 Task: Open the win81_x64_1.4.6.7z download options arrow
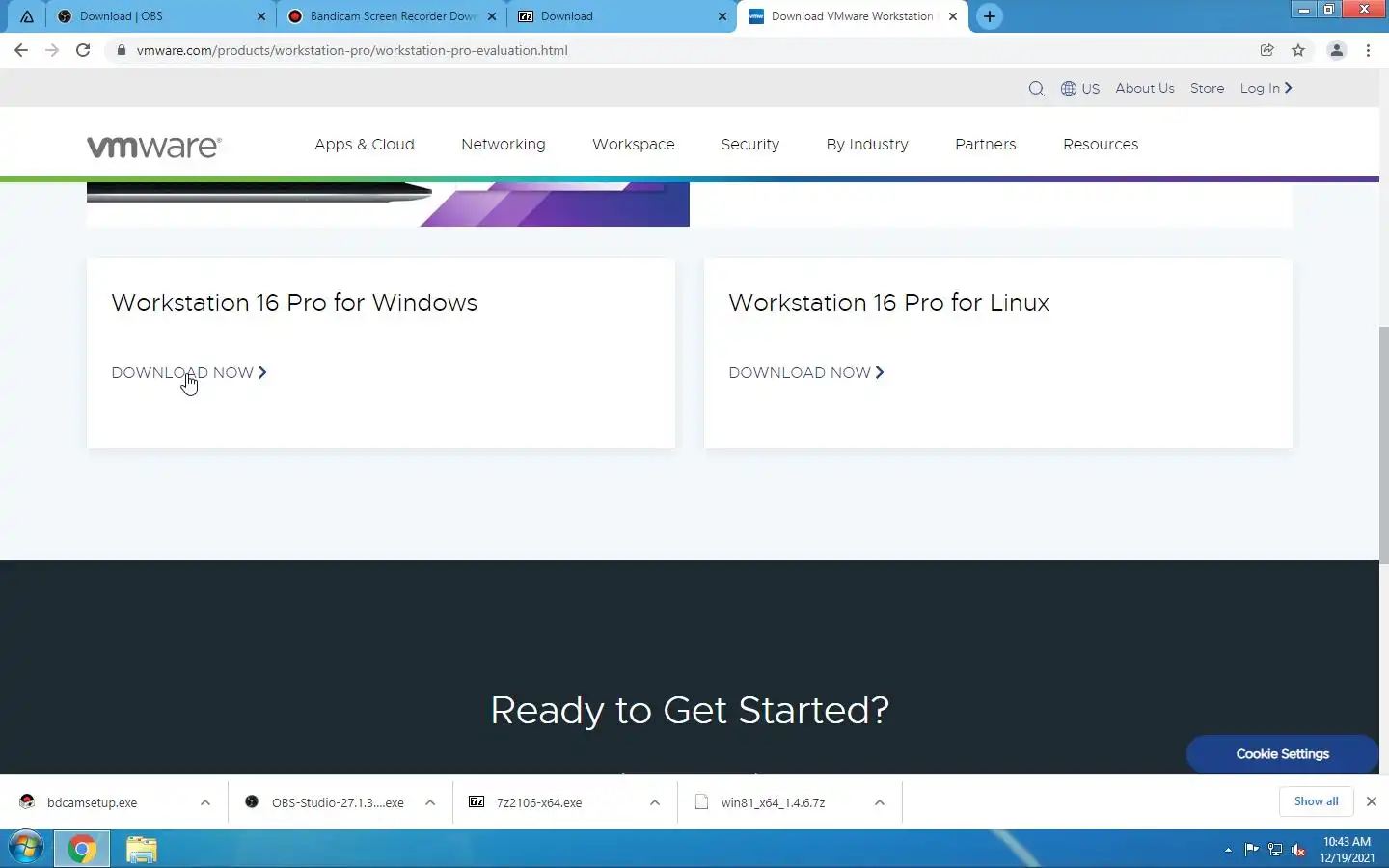880,802
